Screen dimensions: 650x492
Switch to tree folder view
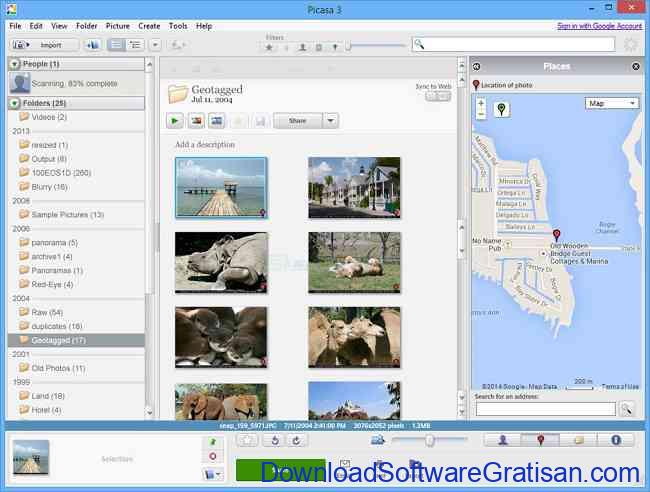pyautogui.click(x=135, y=44)
